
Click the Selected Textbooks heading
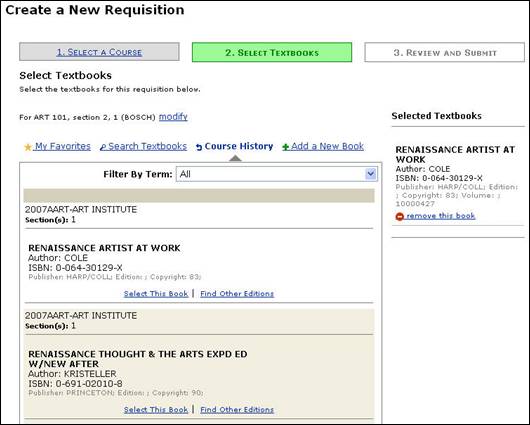click(436, 116)
